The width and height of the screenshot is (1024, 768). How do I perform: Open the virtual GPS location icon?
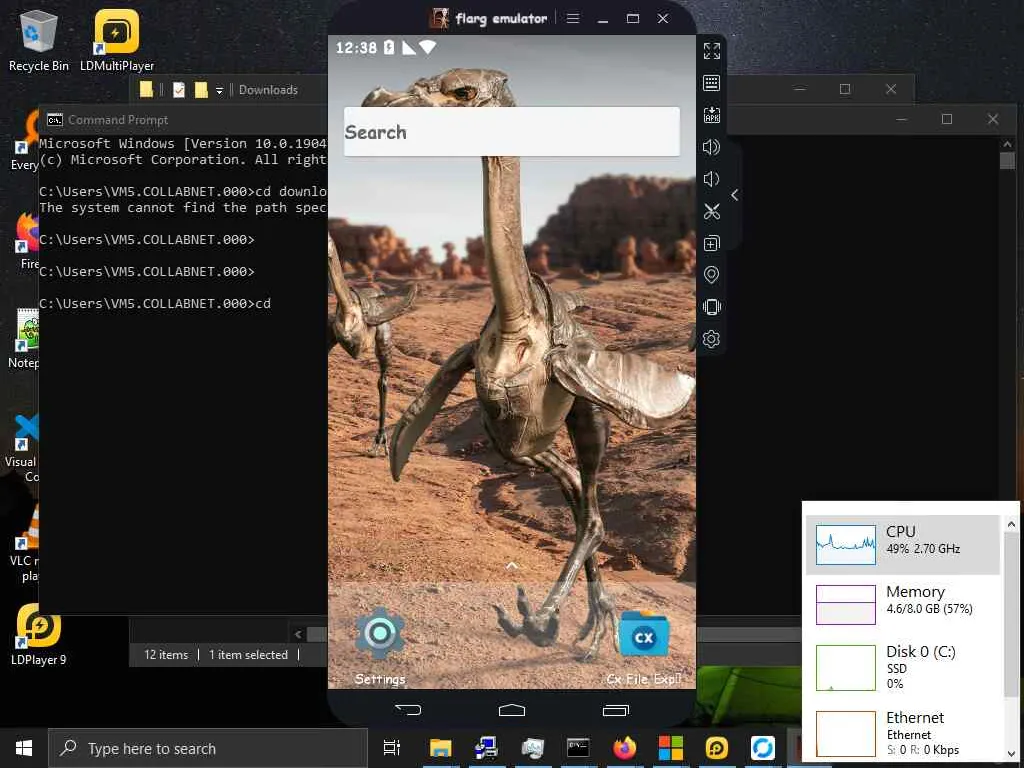click(711, 275)
